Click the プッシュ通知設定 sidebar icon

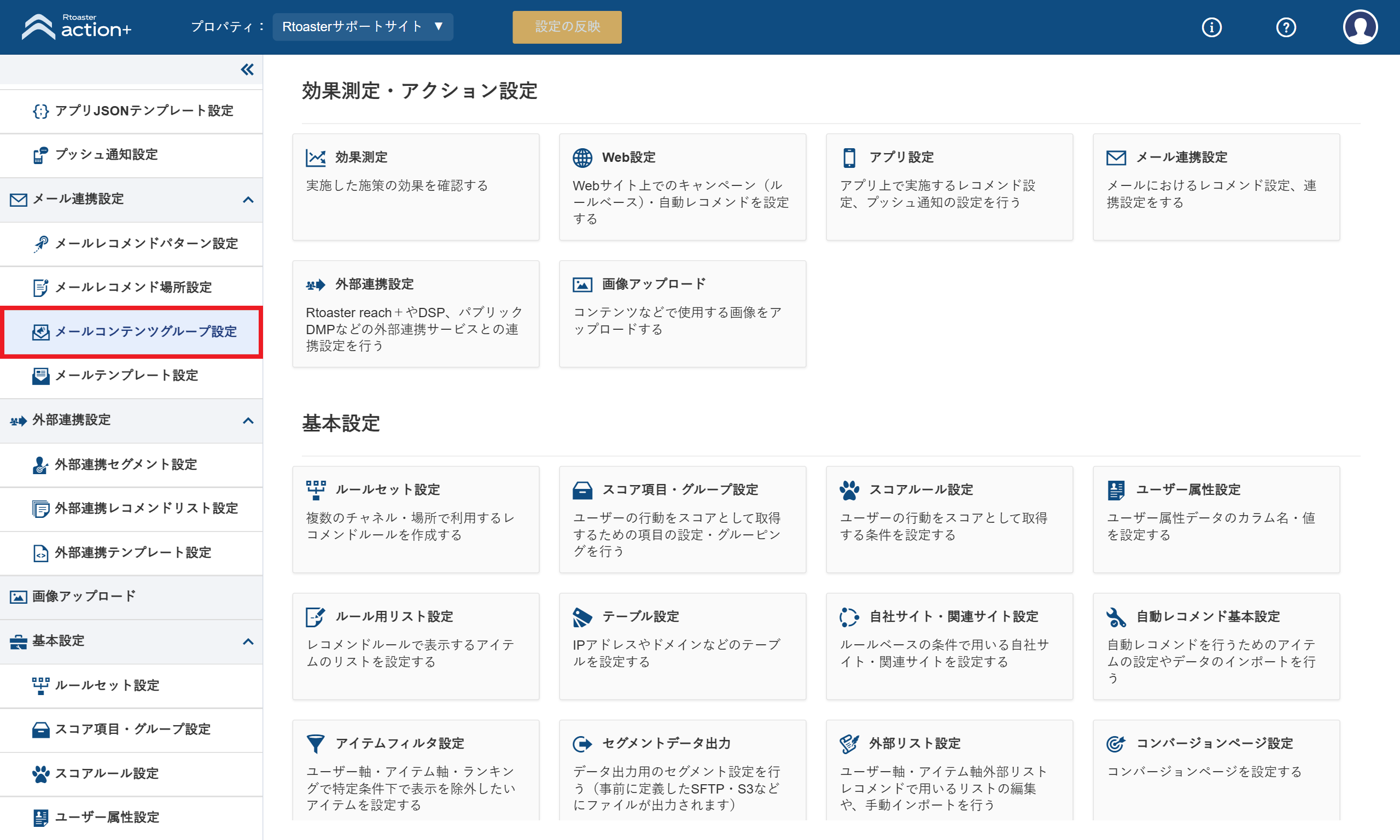point(40,155)
